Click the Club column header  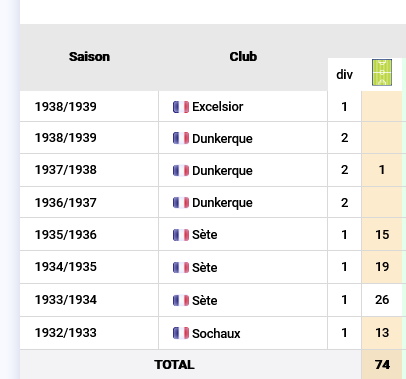point(243,57)
